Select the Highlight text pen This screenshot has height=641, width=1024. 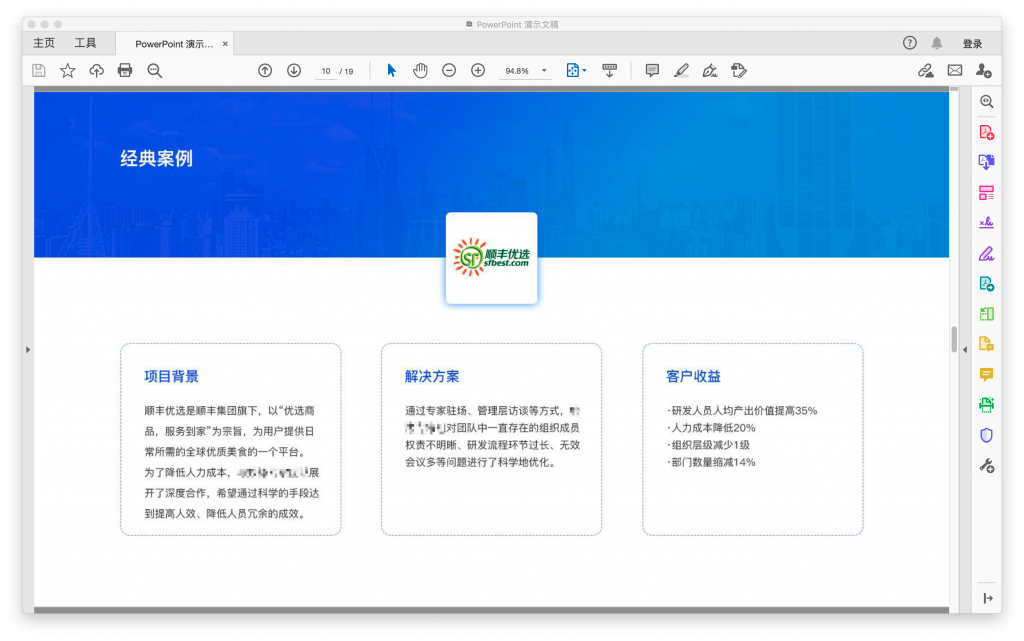tap(681, 70)
